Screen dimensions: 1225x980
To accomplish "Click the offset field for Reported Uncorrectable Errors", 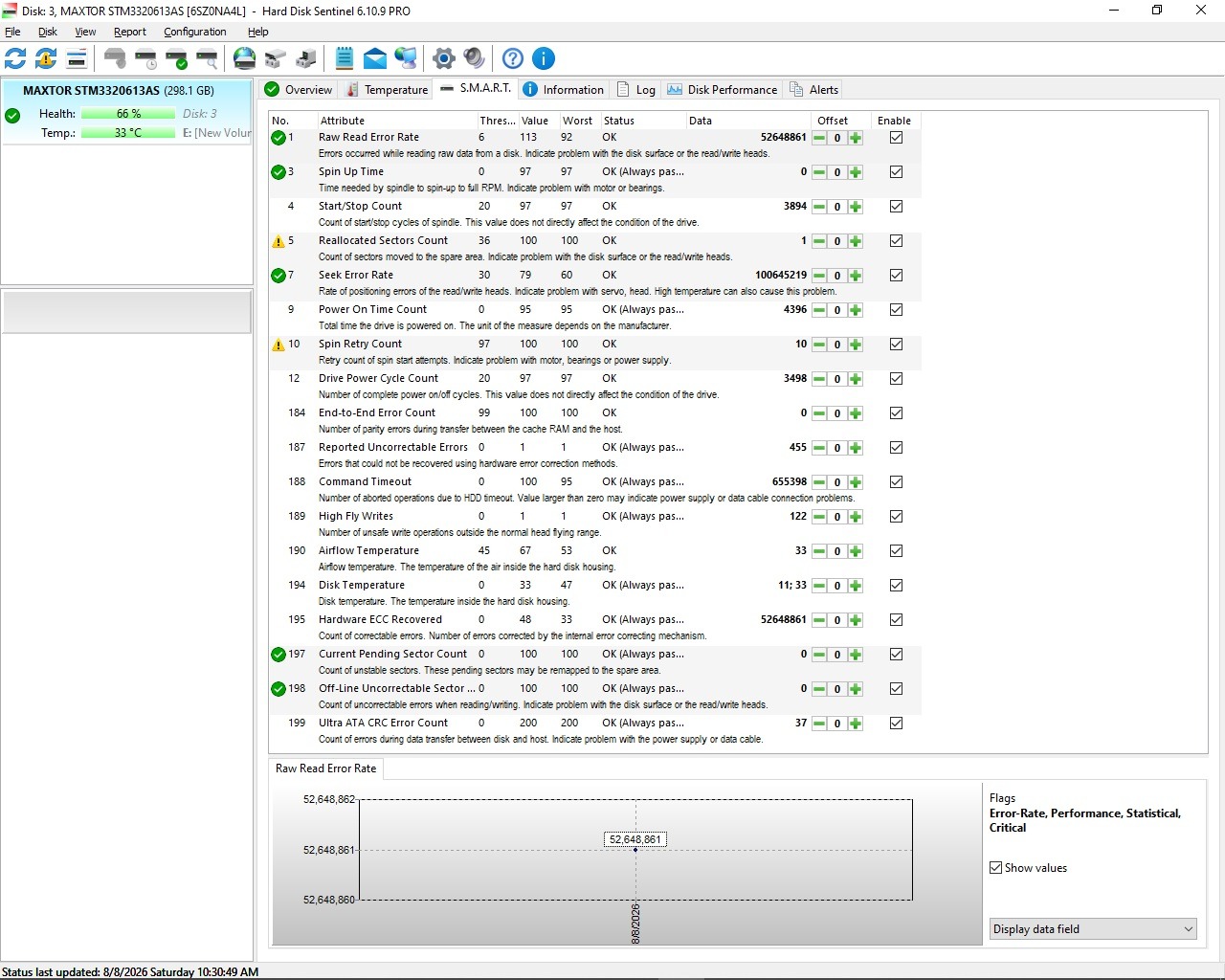I will 837,448.
